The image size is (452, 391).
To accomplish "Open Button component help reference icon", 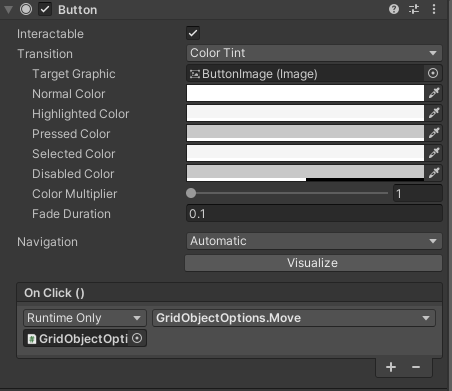I will click(394, 9).
